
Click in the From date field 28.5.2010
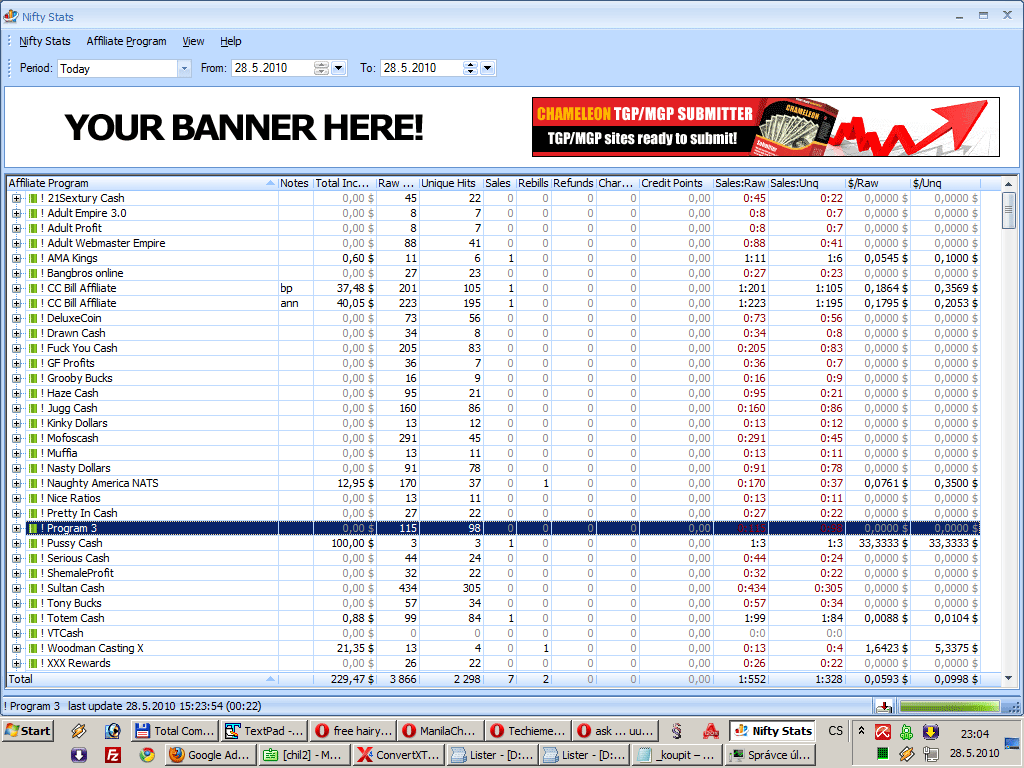(x=272, y=68)
